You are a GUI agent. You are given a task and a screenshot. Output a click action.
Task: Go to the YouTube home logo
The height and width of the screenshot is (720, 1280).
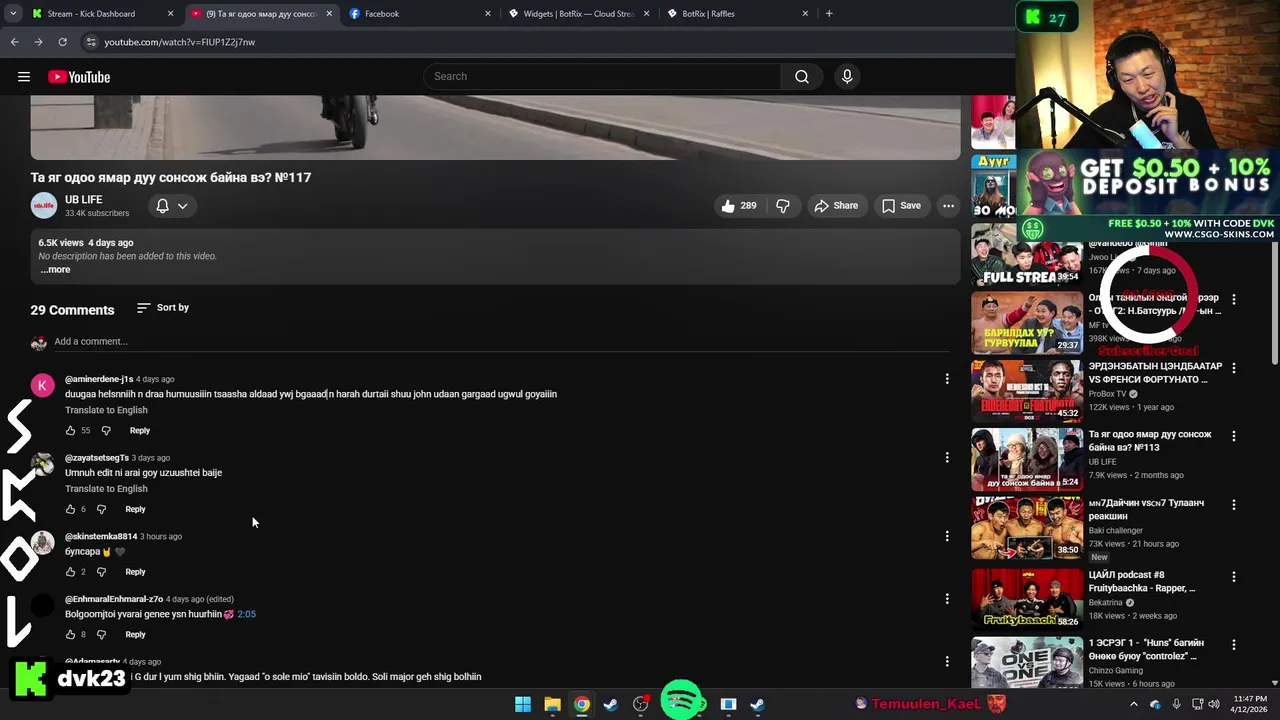(79, 77)
